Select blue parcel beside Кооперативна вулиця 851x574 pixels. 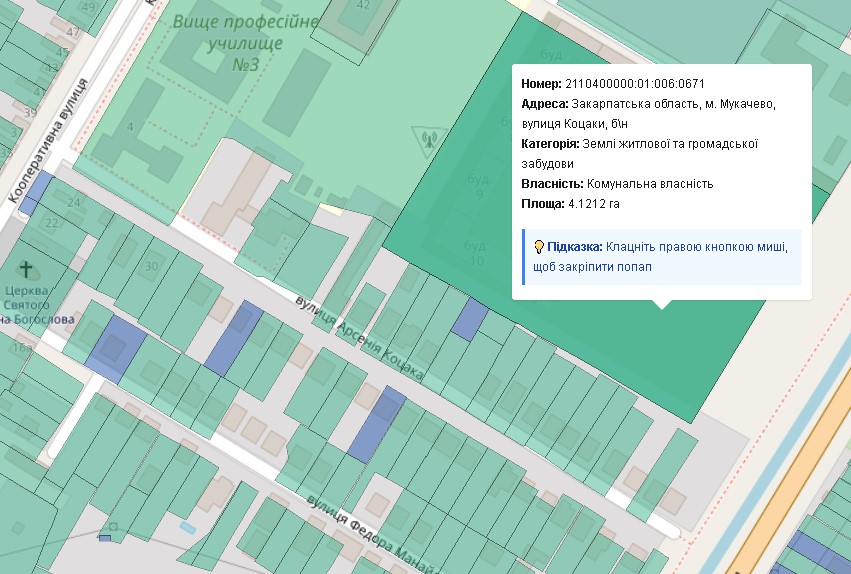[x=36, y=192]
